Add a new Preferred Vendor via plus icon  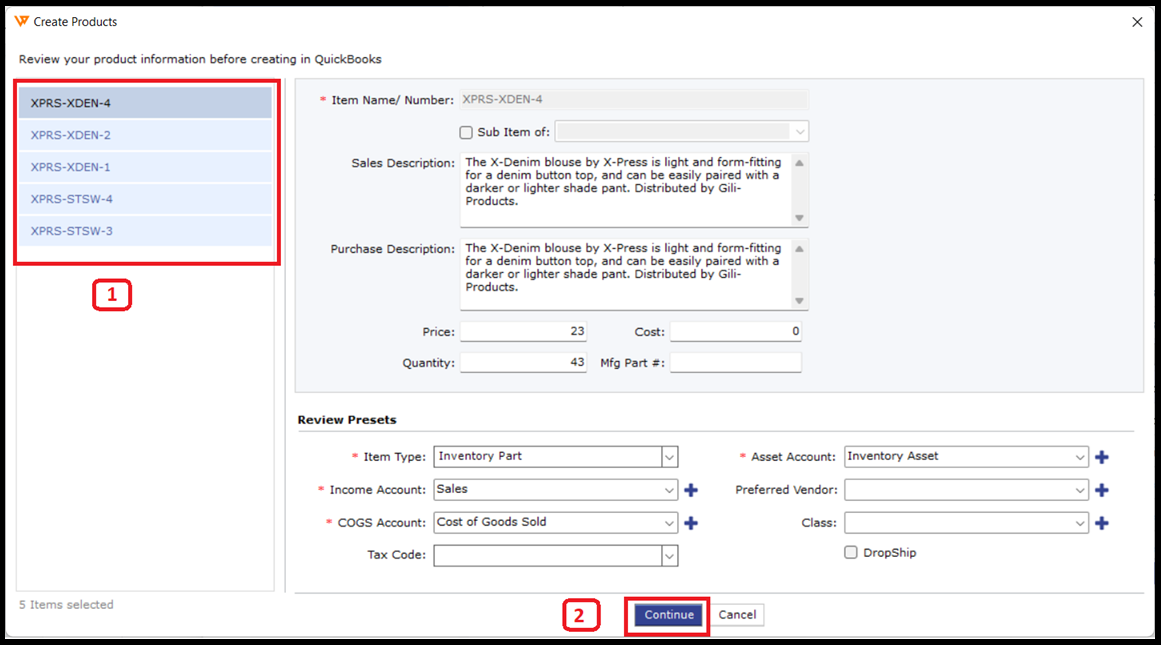(x=1101, y=490)
